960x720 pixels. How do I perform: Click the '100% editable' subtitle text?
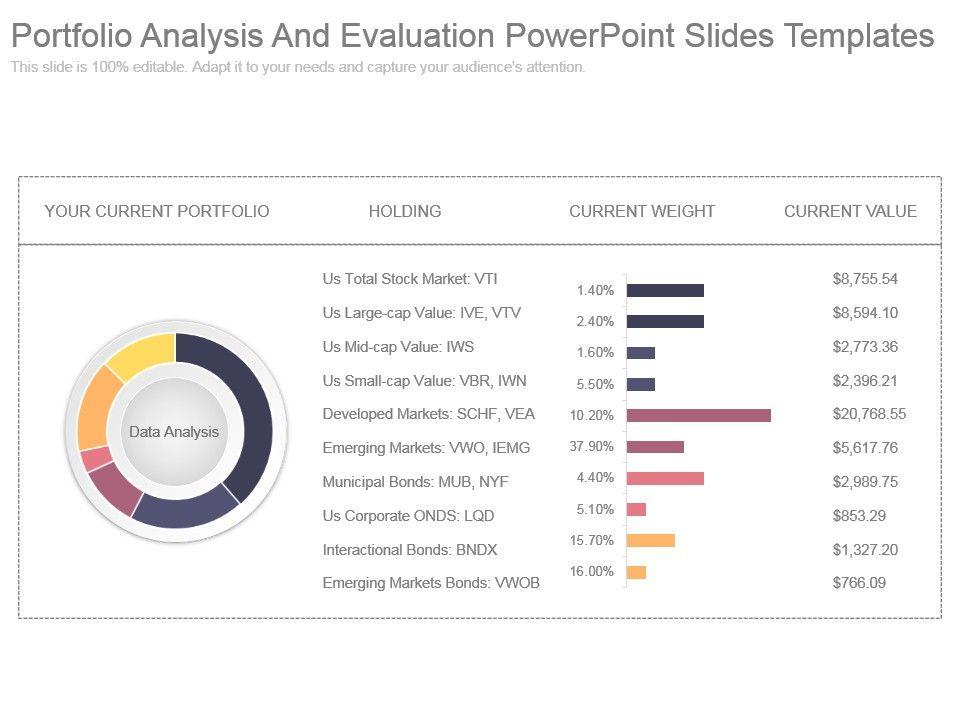[x=298, y=67]
